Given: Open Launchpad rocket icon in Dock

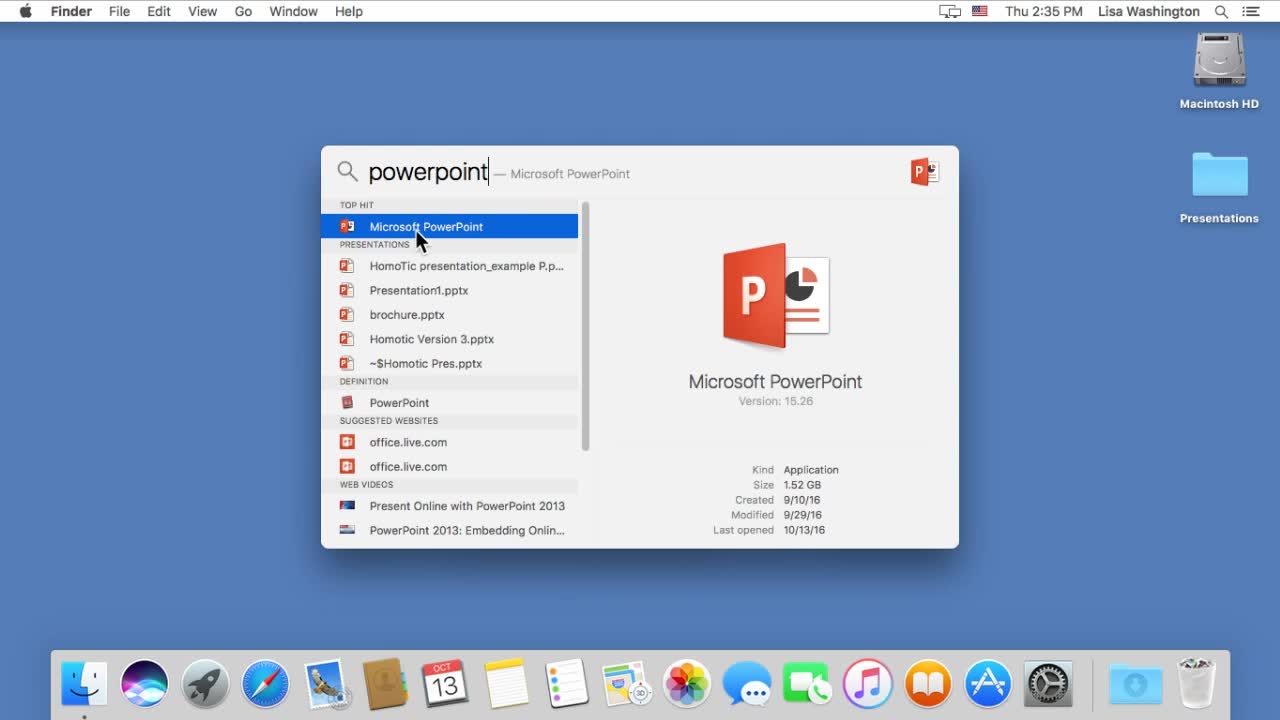Looking at the screenshot, I should click(x=205, y=684).
